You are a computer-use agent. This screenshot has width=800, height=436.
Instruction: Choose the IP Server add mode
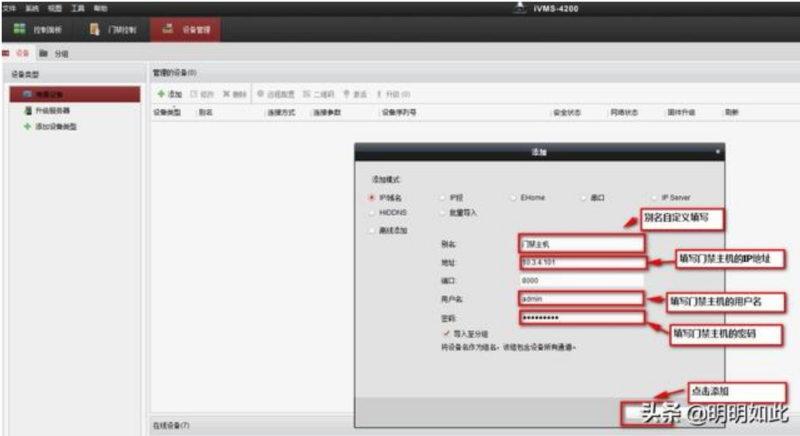tap(653, 198)
